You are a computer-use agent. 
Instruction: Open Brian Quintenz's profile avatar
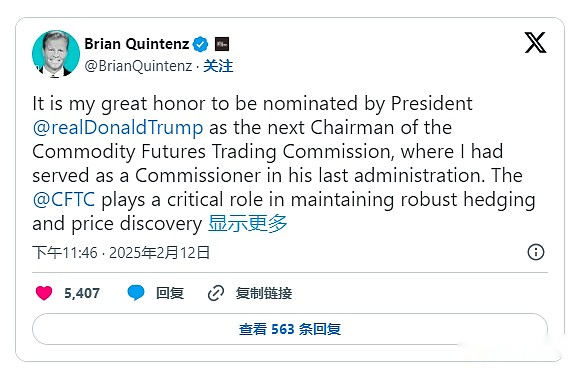(x=56, y=54)
